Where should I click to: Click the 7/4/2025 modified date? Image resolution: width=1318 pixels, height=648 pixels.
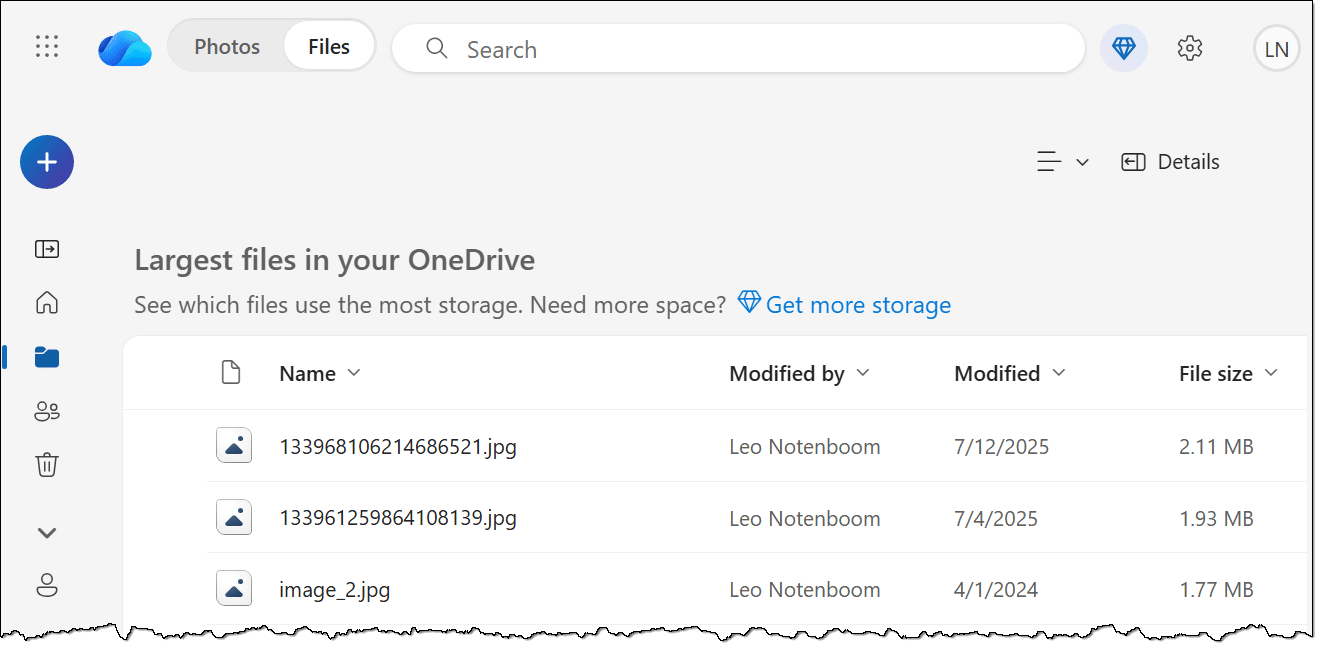[x=996, y=519]
